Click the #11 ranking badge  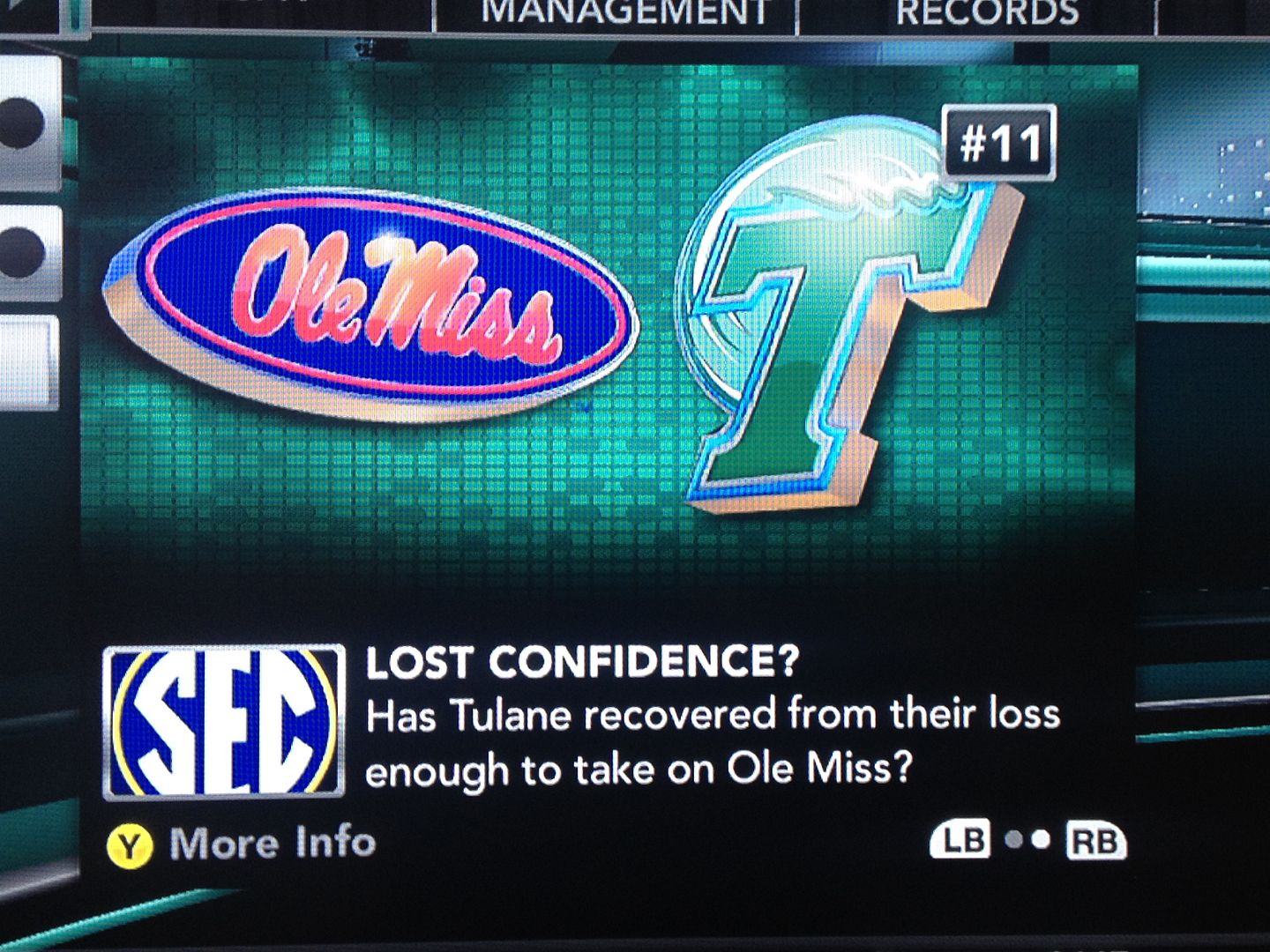tap(999, 144)
